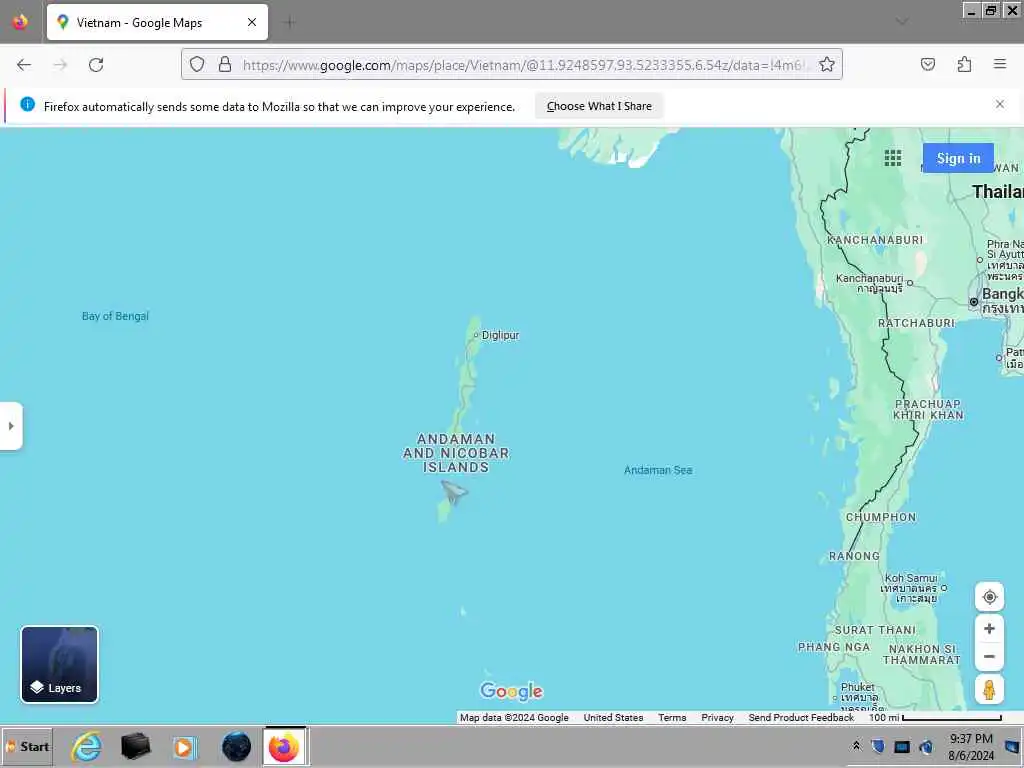Click the CHUMPHON province label
The width and height of the screenshot is (1024, 768).
click(x=881, y=517)
